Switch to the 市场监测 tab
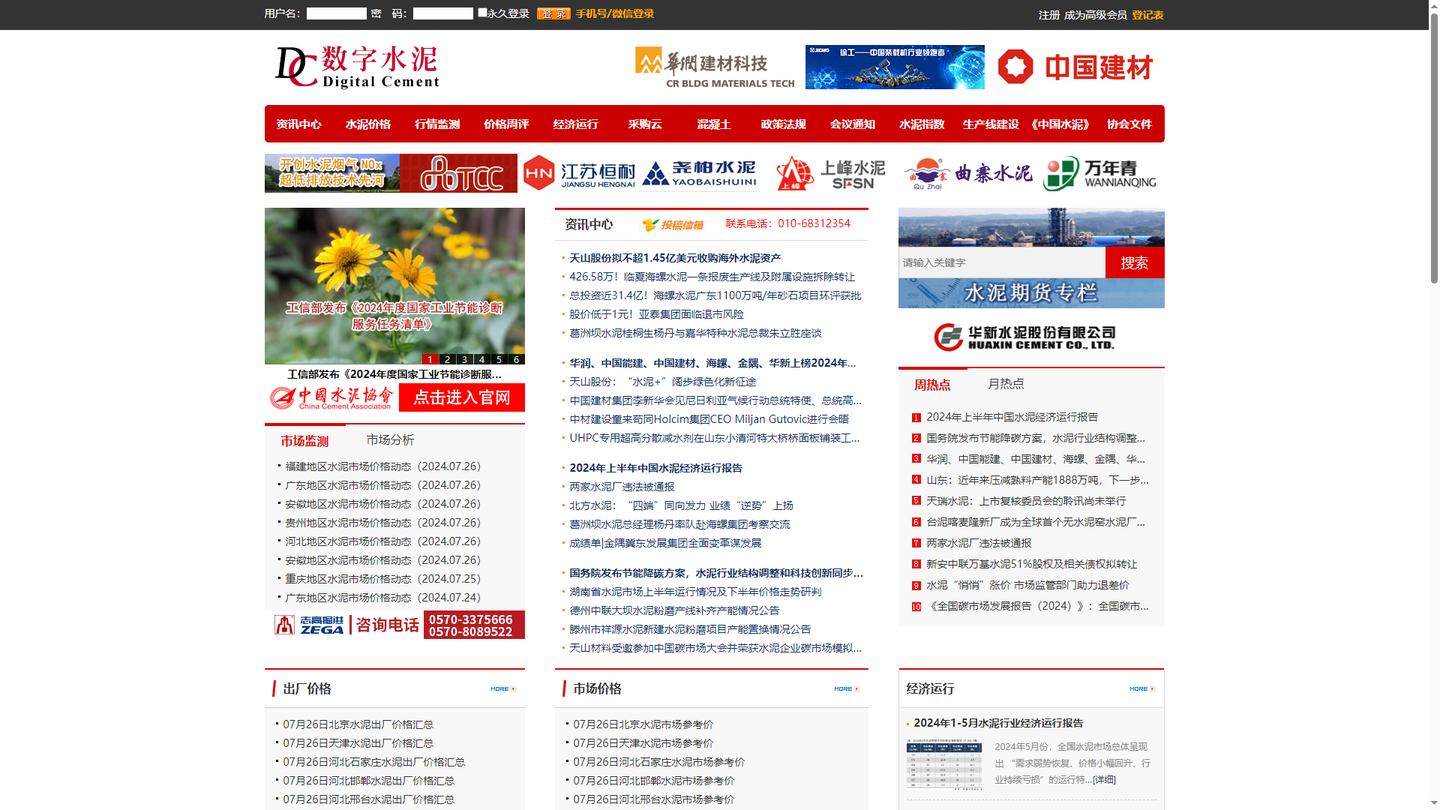Viewport: 1440px width, 810px height. [x=305, y=440]
